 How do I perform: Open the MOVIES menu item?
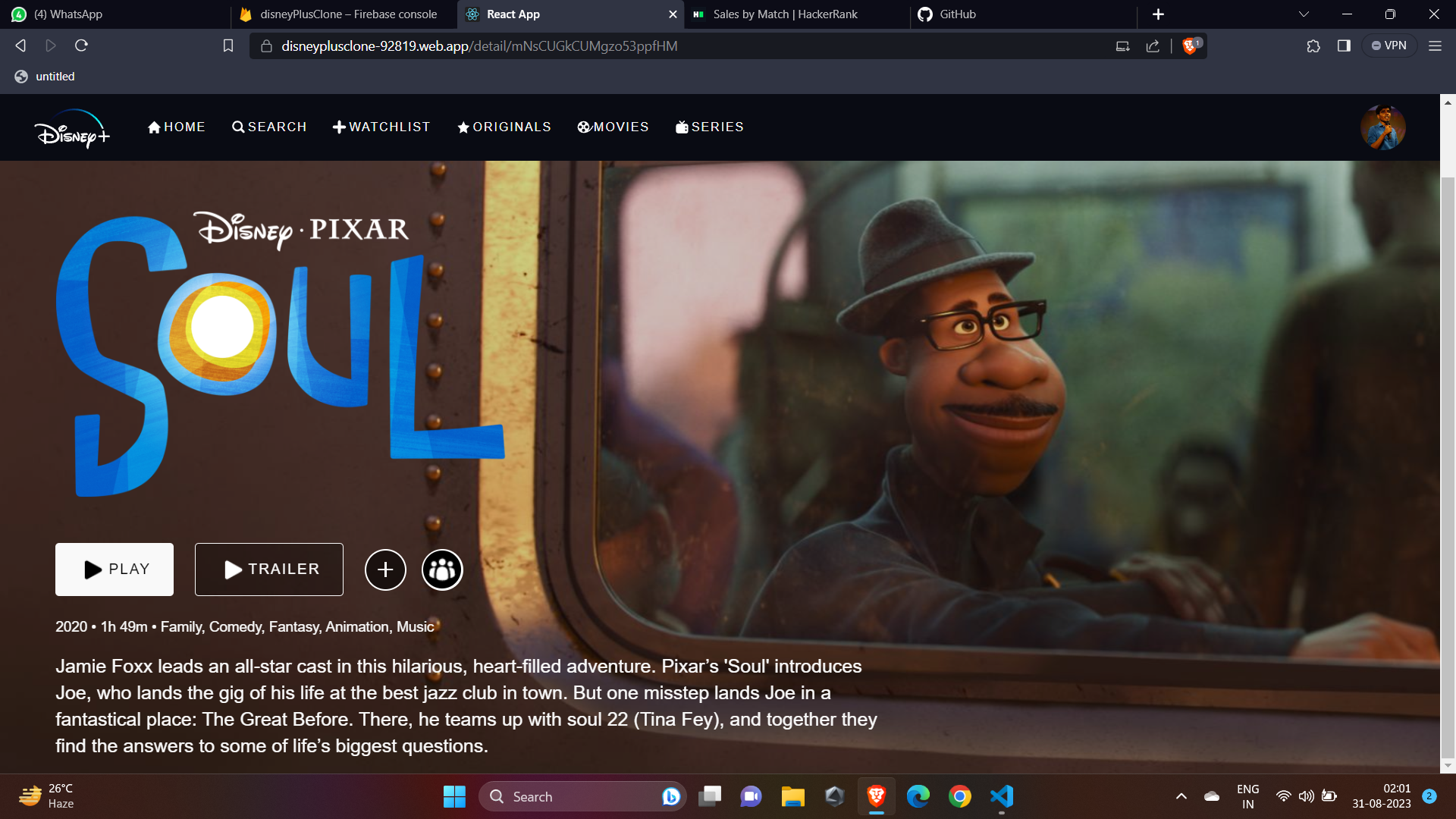(x=613, y=127)
